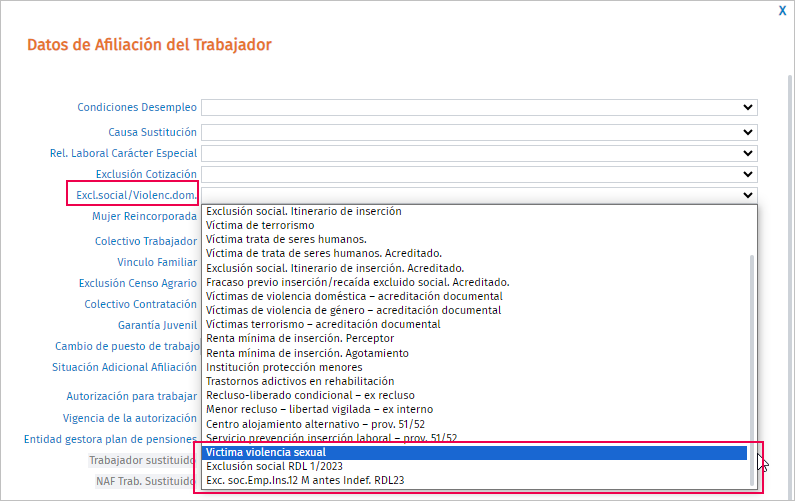Click the Excl.social/Violenc.dom. label
The height and width of the screenshot is (501, 795).
pos(136,195)
